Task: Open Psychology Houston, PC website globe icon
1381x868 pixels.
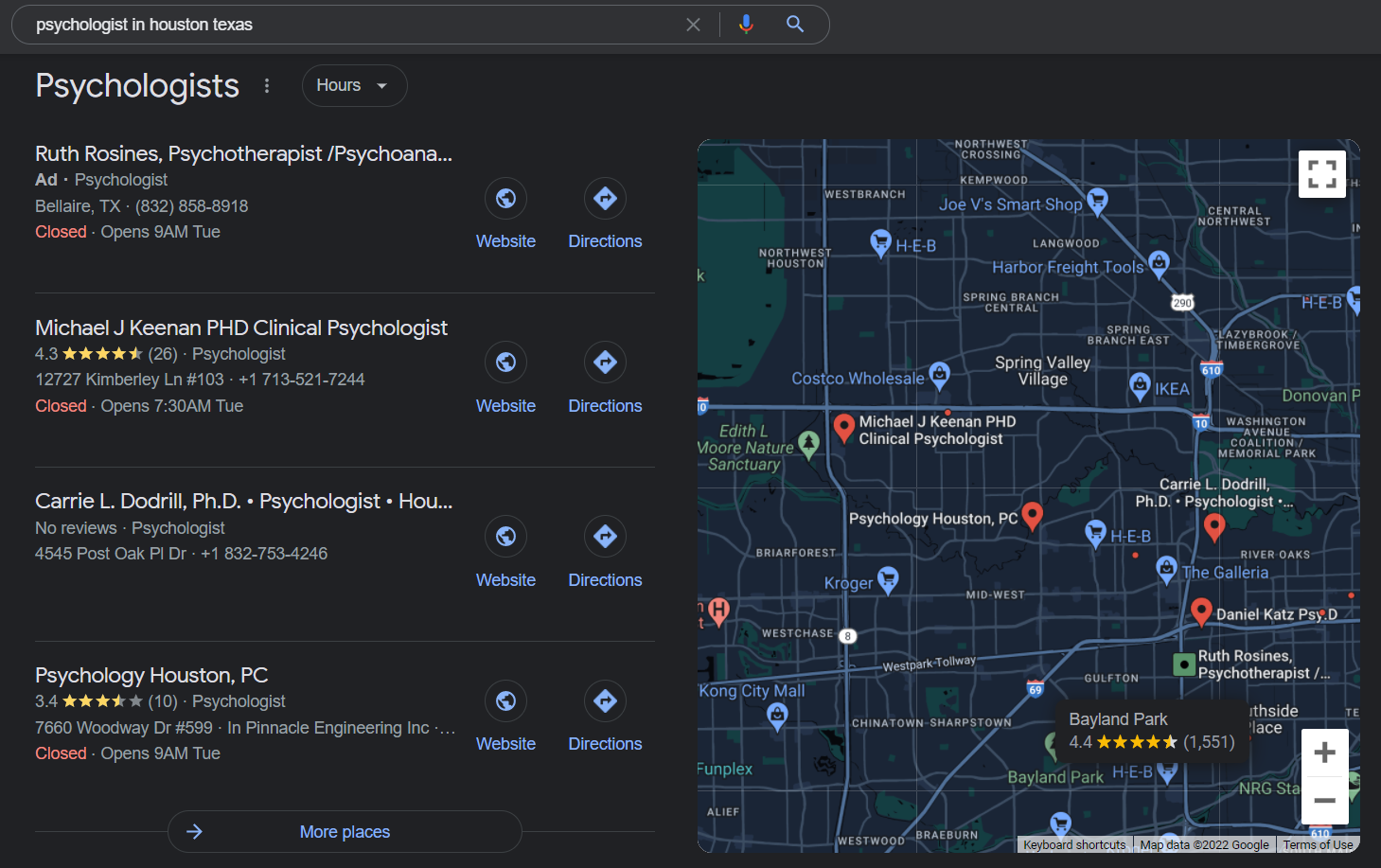Action: tap(505, 701)
